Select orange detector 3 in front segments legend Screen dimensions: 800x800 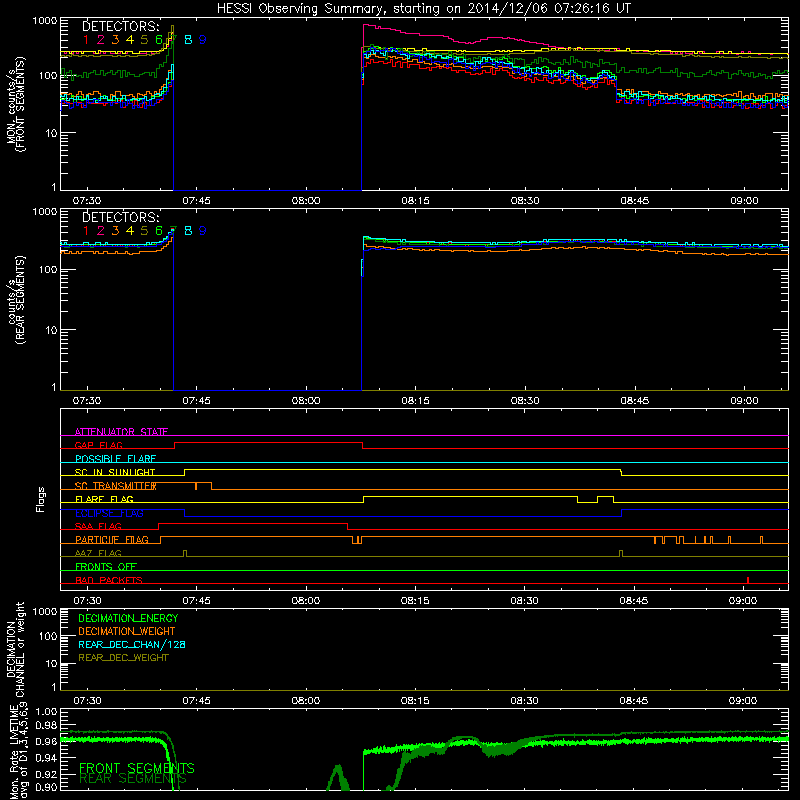click(115, 40)
